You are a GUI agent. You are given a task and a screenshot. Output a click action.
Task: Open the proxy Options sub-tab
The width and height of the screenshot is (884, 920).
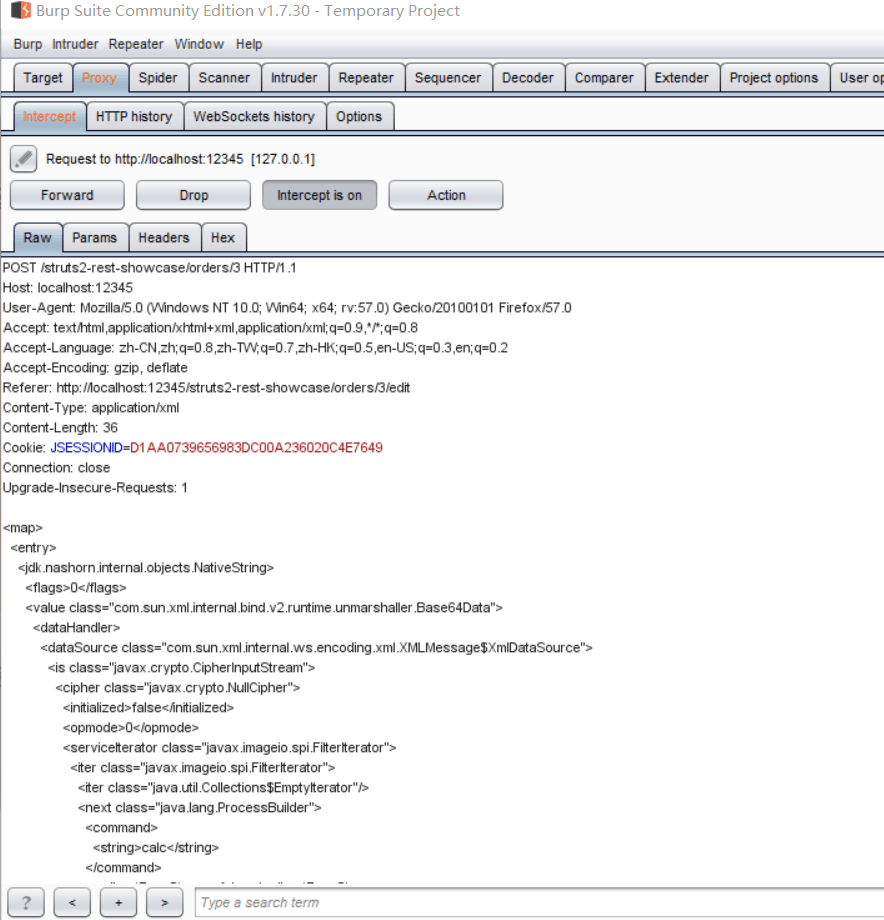pyautogui.click(x=359, y=117)
